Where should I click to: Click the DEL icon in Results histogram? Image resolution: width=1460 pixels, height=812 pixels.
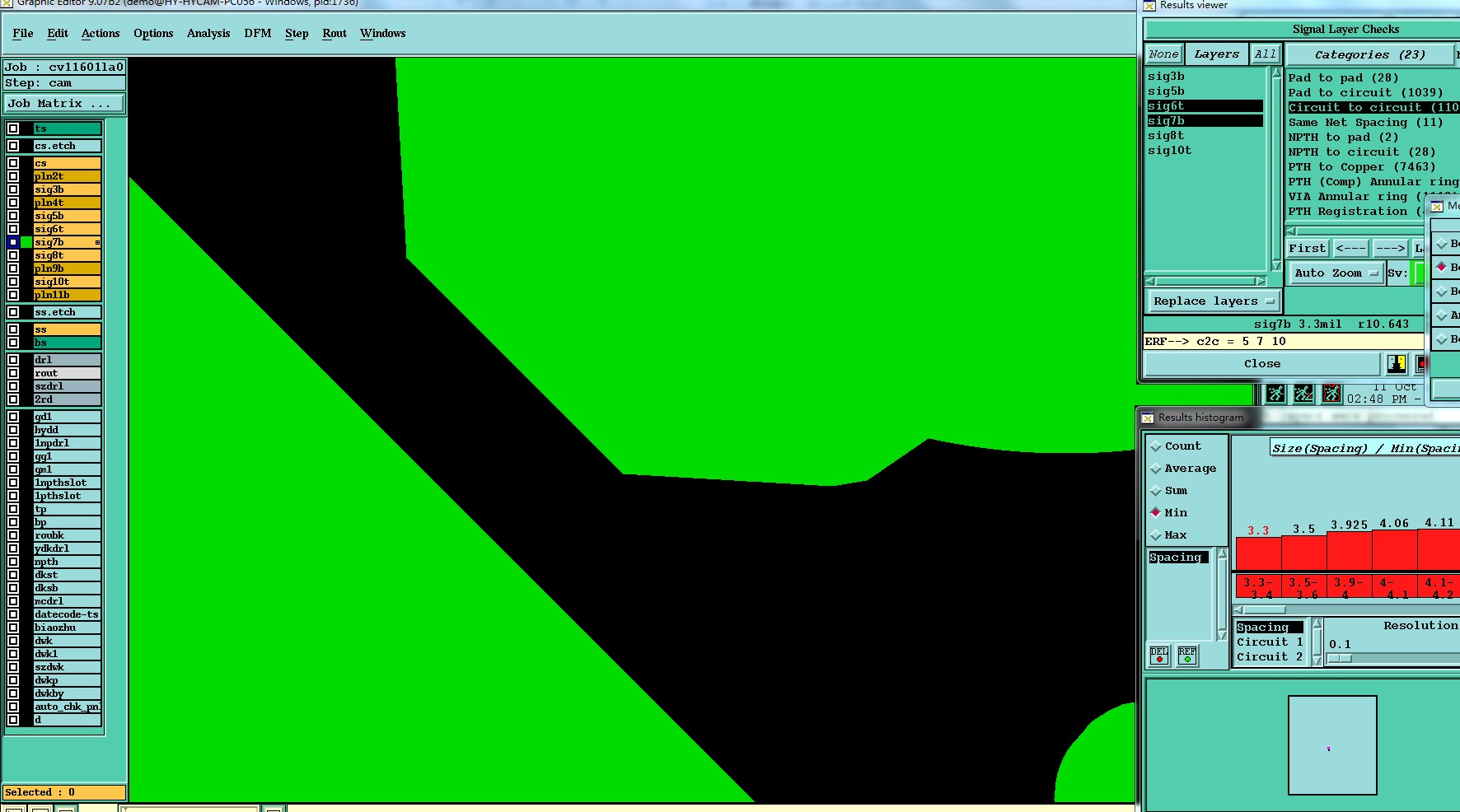pos(1159,656)
